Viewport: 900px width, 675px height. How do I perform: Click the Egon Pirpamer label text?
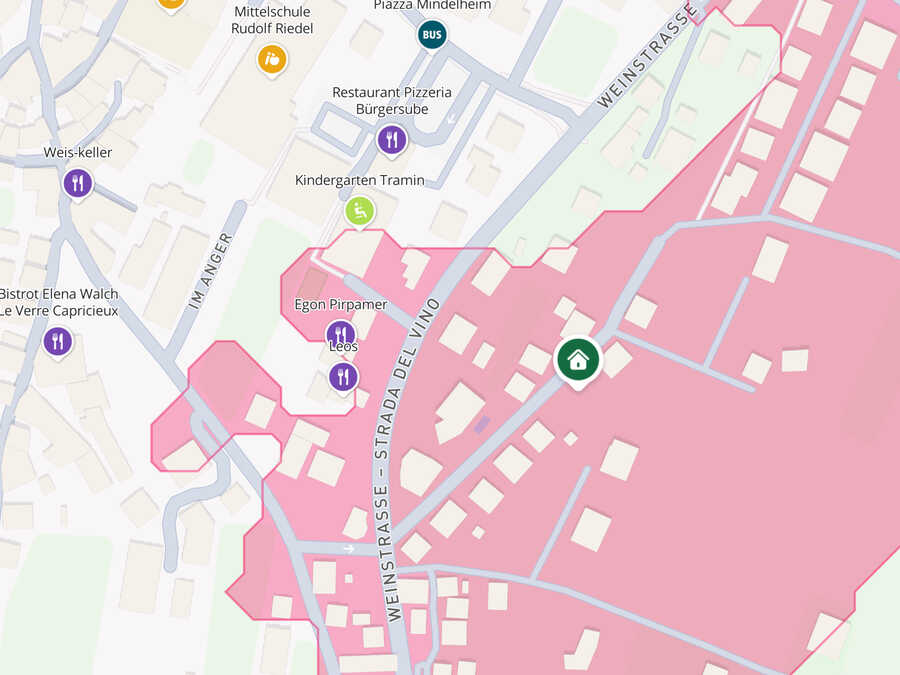pos(341,305)
